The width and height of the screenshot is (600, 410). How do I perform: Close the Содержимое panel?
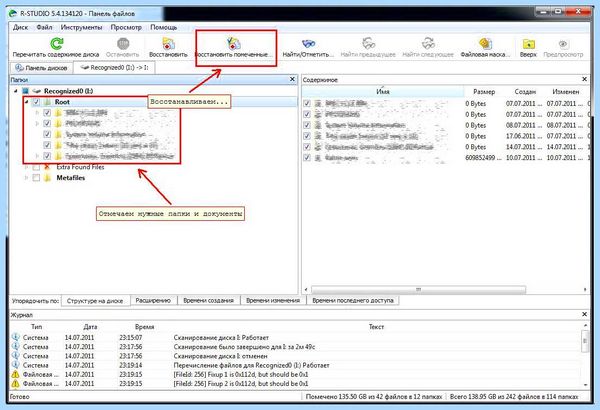click(x=584, y=79)
